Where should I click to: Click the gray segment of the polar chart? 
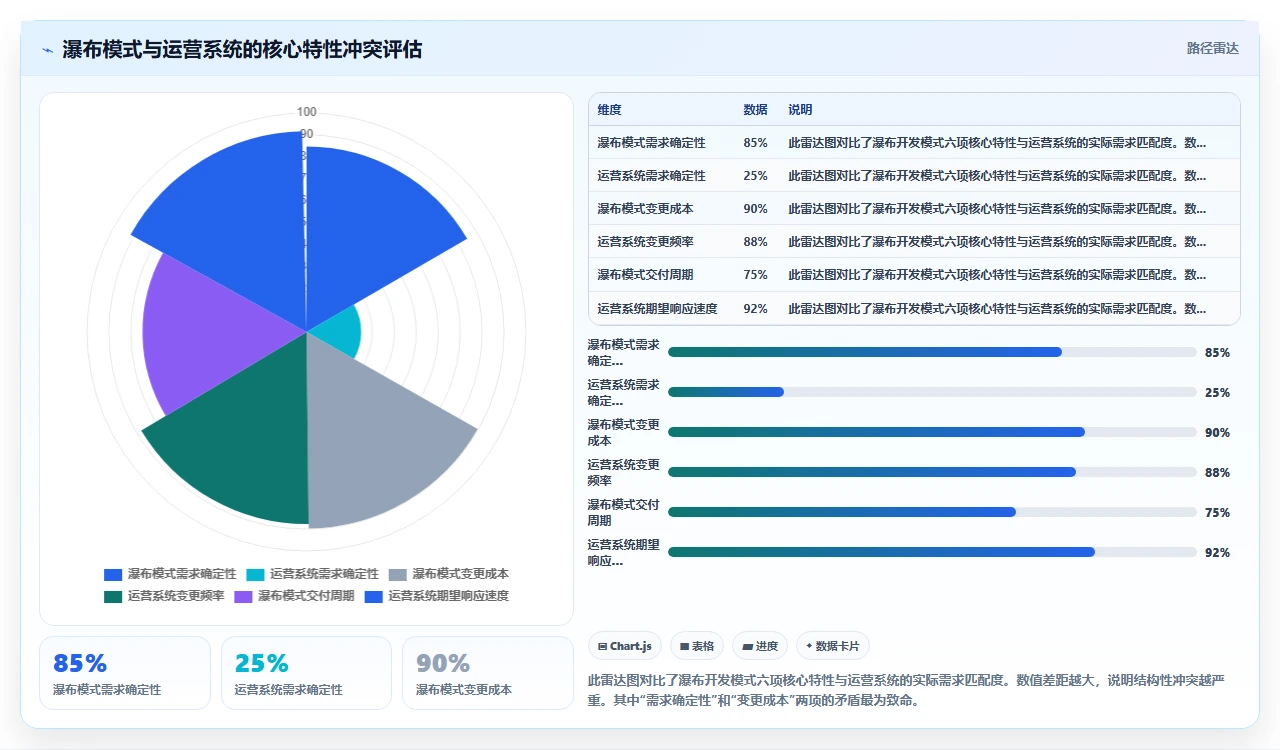coord(380,440)
